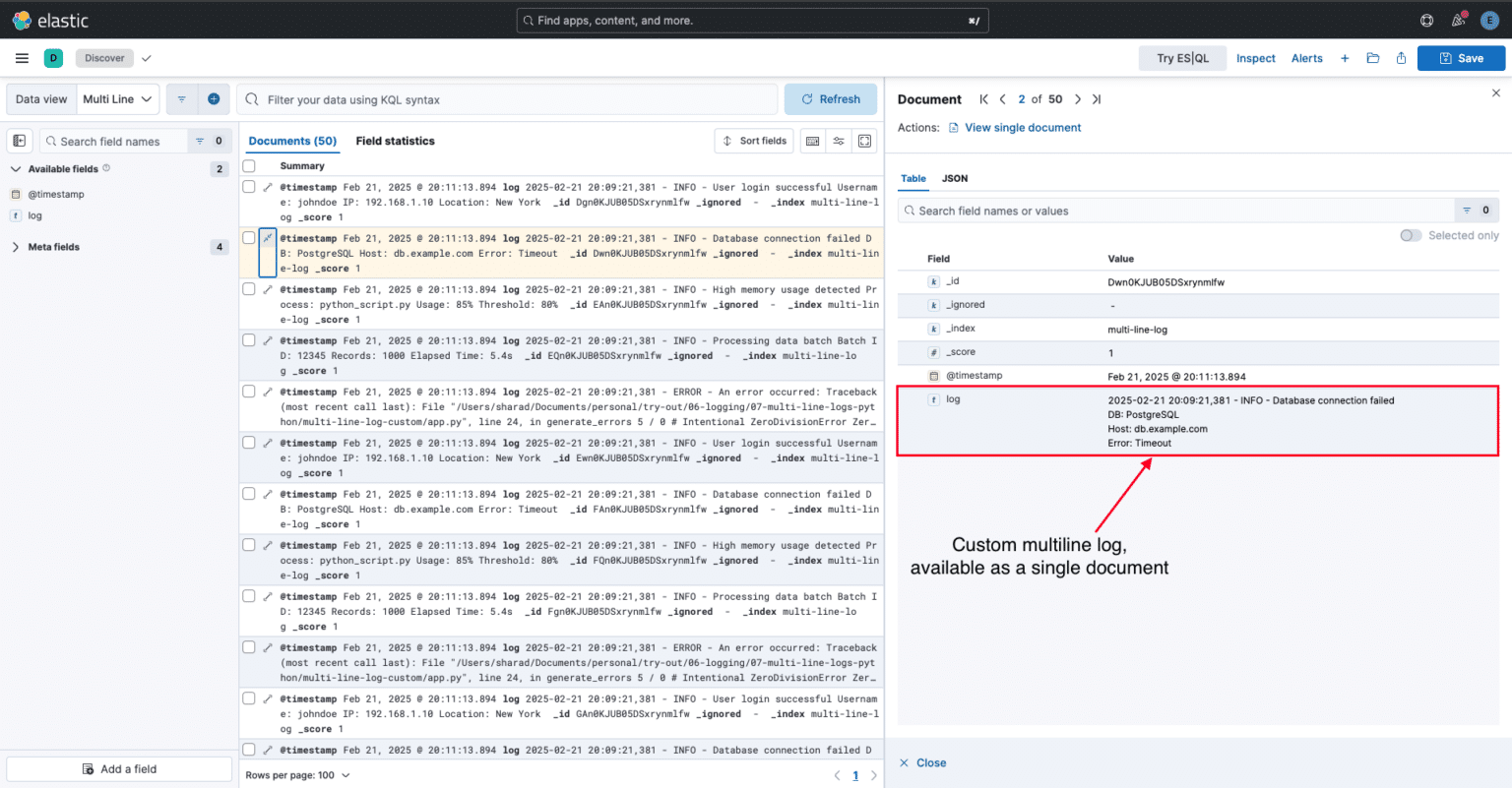Type in the KQL filter input field
Image resolution: width=1512 pixels, height=788 pixels.
pos(508,98)
